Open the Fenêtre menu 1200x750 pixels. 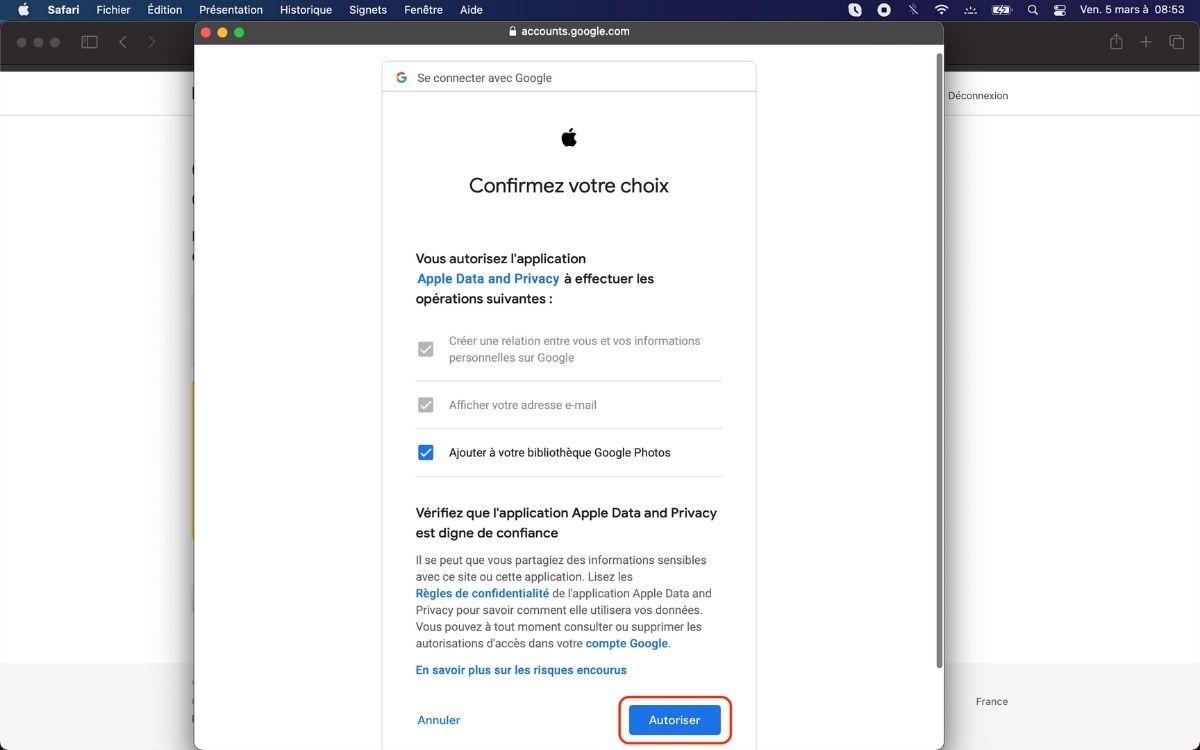coord(424,10)
